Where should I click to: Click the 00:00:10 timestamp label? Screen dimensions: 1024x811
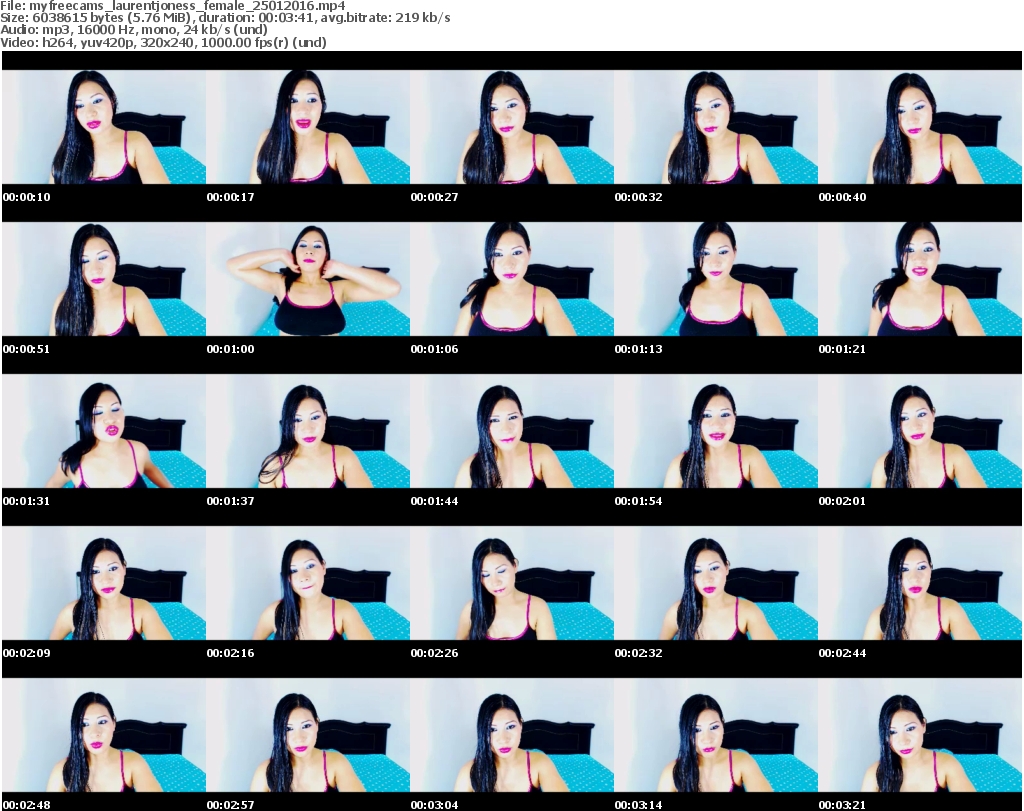27,197
